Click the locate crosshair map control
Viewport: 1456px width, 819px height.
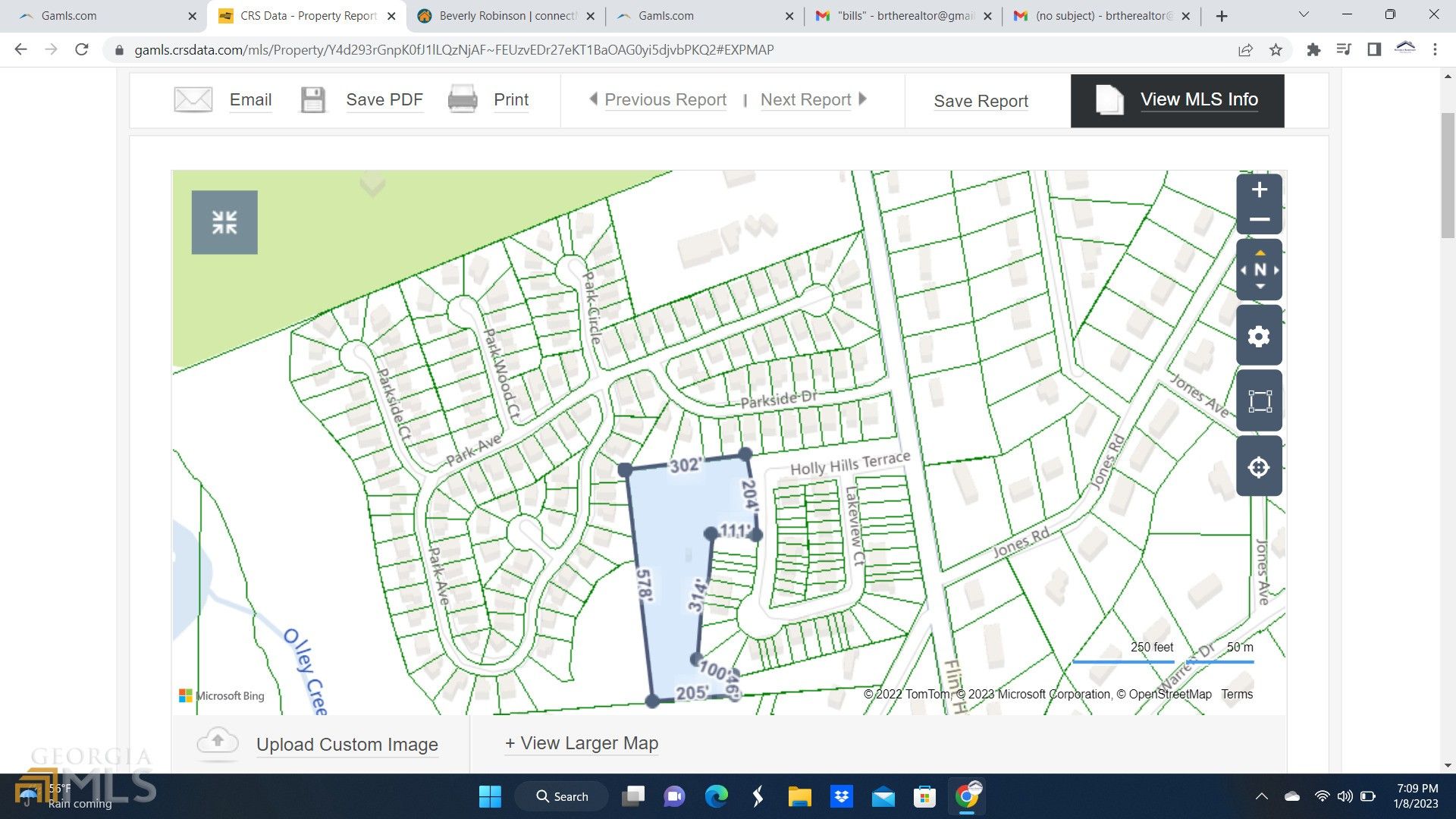[1259, 466]
